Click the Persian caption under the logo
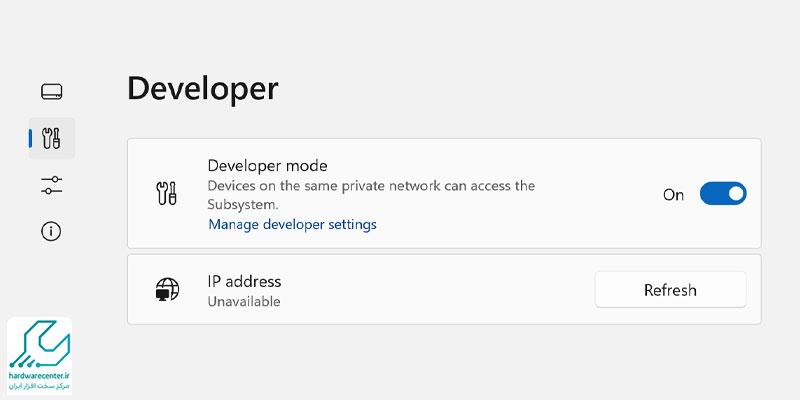Viewport: 800px width, 400px height. (x=40, y=386)
